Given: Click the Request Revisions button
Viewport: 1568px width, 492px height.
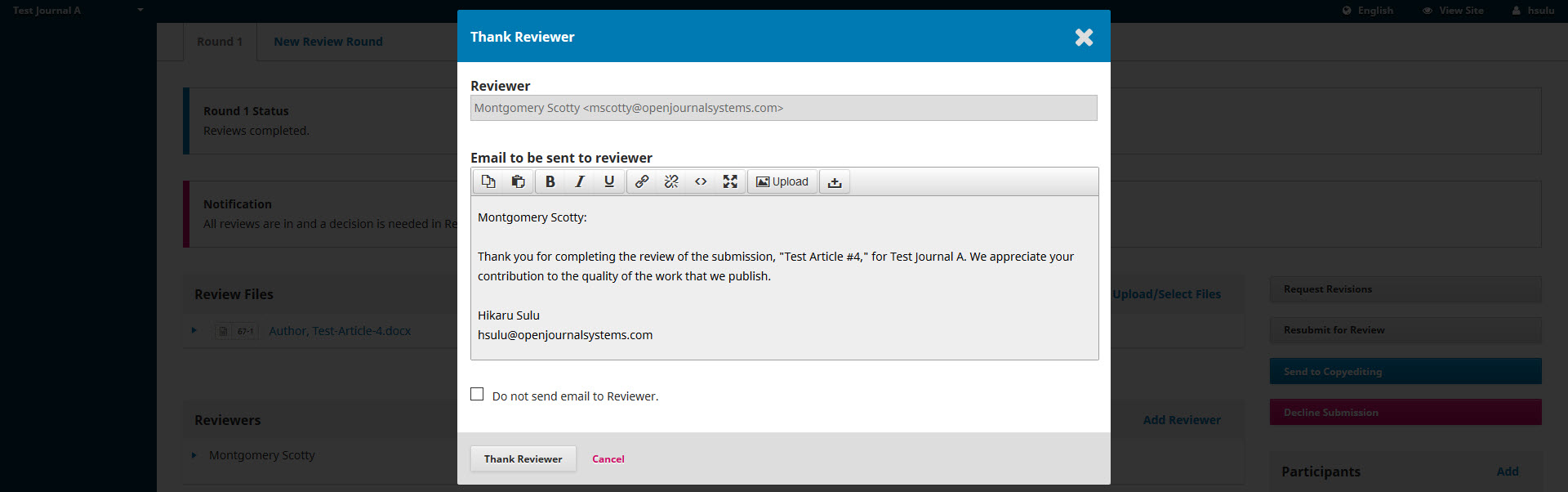Looking at the screenshot, I should point(1405,289).
